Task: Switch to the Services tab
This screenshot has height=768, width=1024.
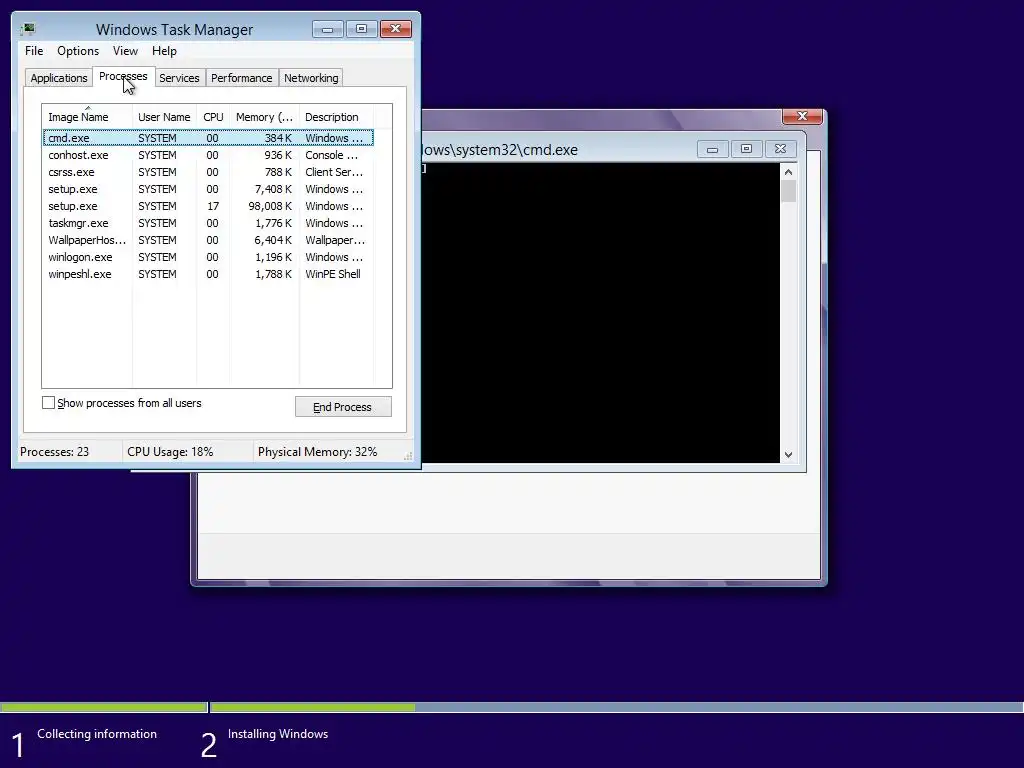Action: (x=179, y=78)
